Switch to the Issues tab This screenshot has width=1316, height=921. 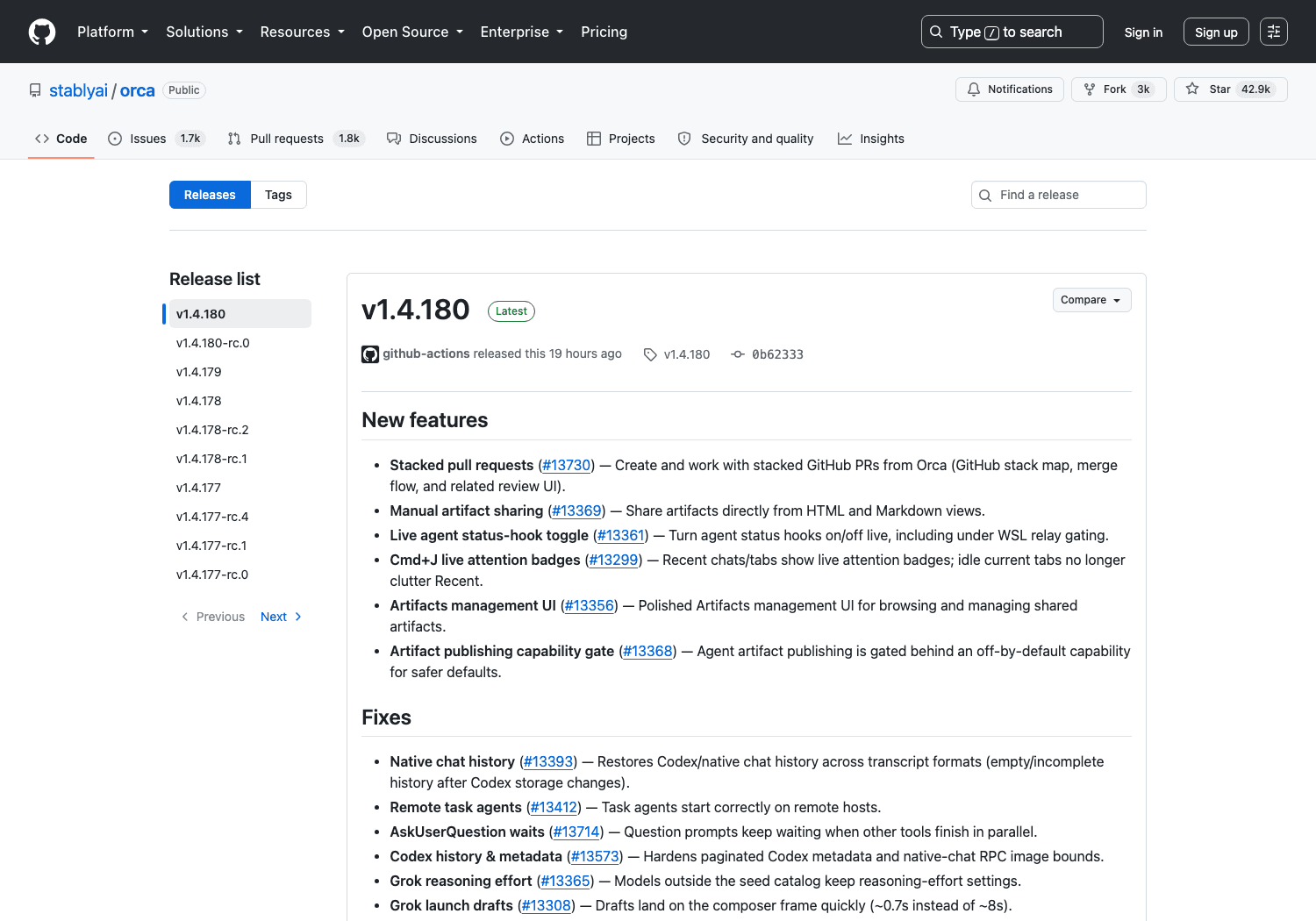[x=156, y=139]
